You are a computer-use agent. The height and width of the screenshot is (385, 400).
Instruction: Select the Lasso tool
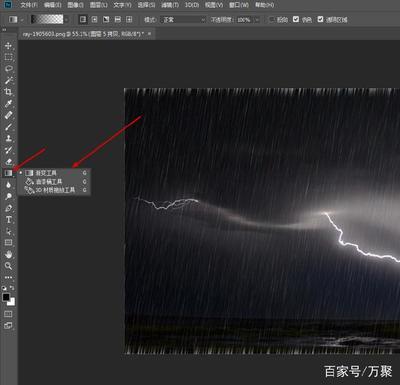[9, 69]
